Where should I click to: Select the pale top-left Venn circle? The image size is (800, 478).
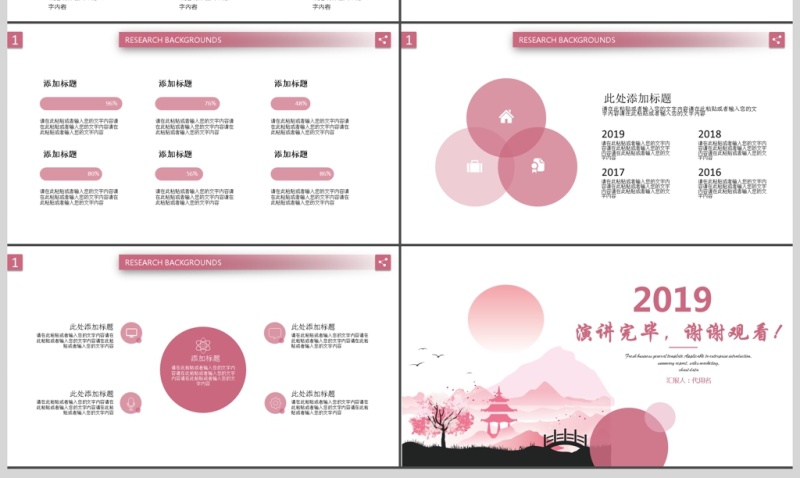pos(474,167)
